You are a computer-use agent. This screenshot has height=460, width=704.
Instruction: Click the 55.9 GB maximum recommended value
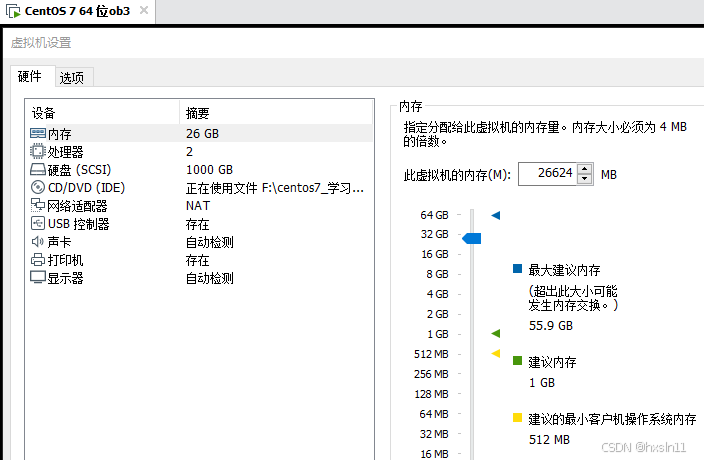click(x=551, y=325)
